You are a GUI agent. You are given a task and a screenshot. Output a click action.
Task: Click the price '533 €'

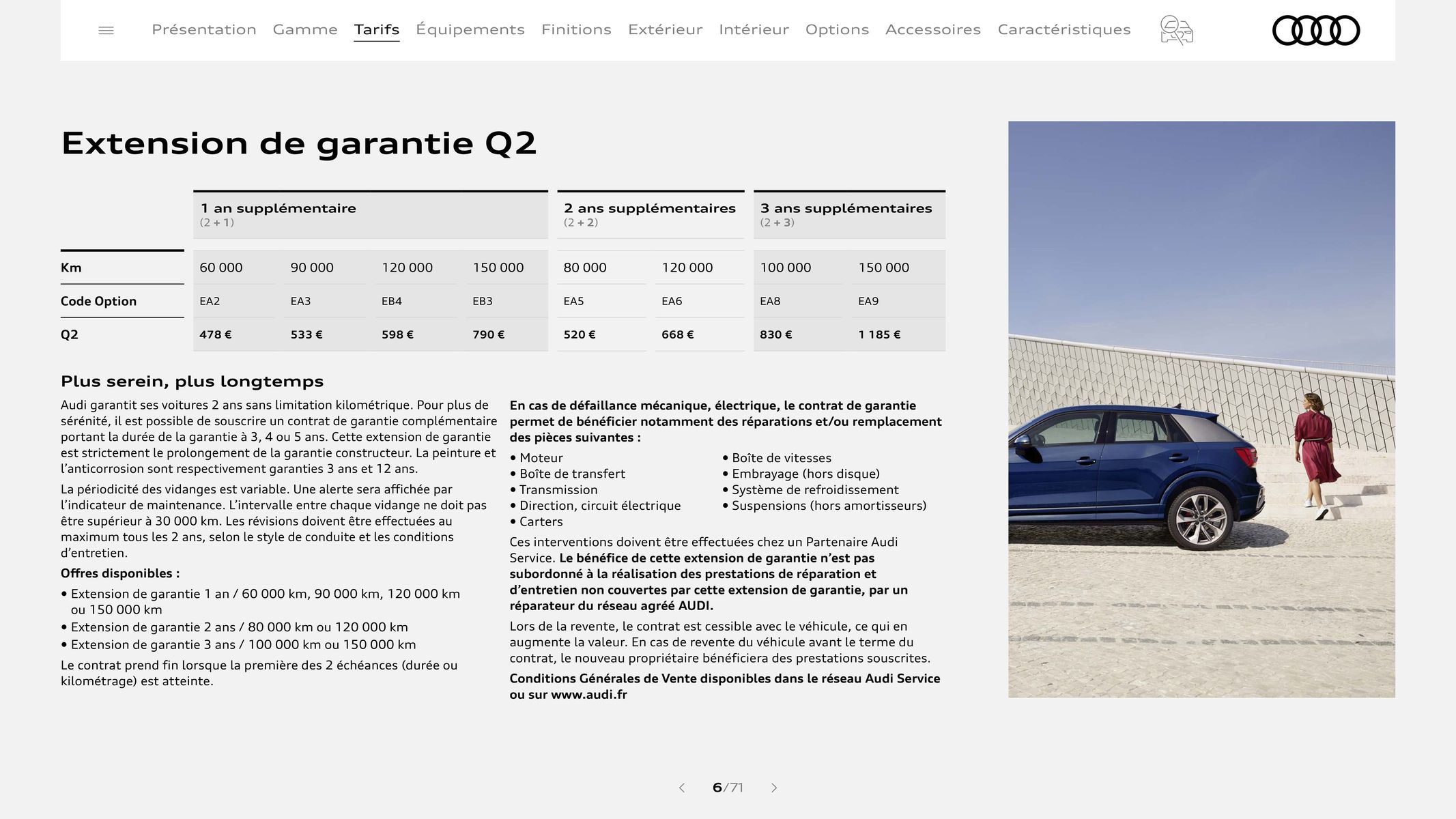coord(306,334)
